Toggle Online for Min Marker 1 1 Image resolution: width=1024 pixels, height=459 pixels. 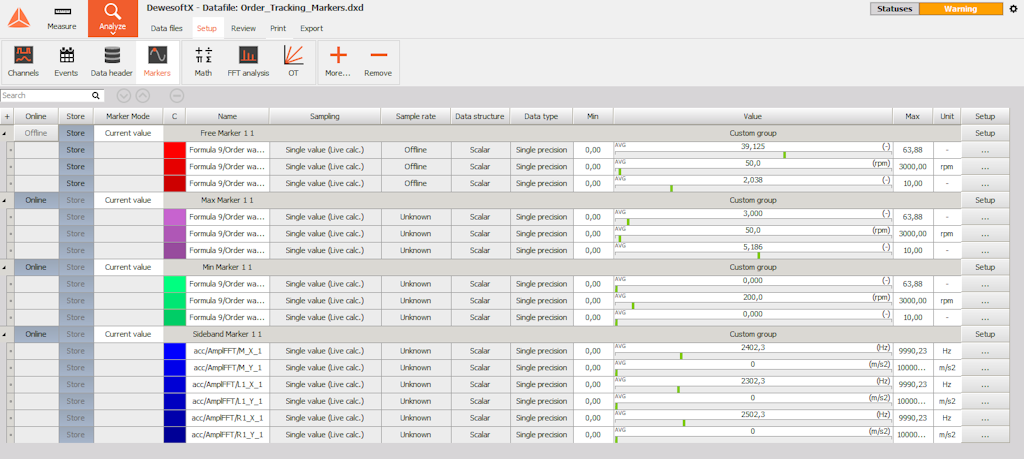pos(36,267)
